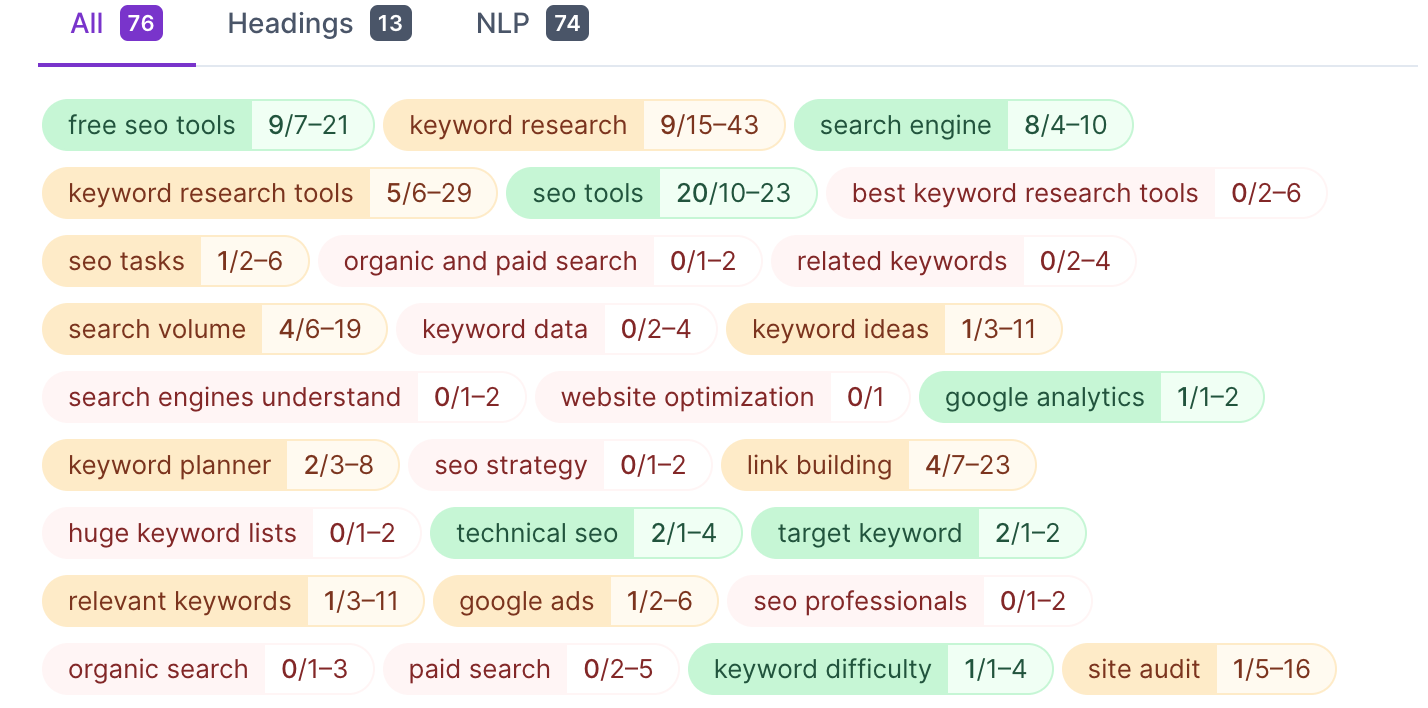This screenshot has height=708, width=1428.
Task: Select the related keywords tag
Action: point(954,261)
